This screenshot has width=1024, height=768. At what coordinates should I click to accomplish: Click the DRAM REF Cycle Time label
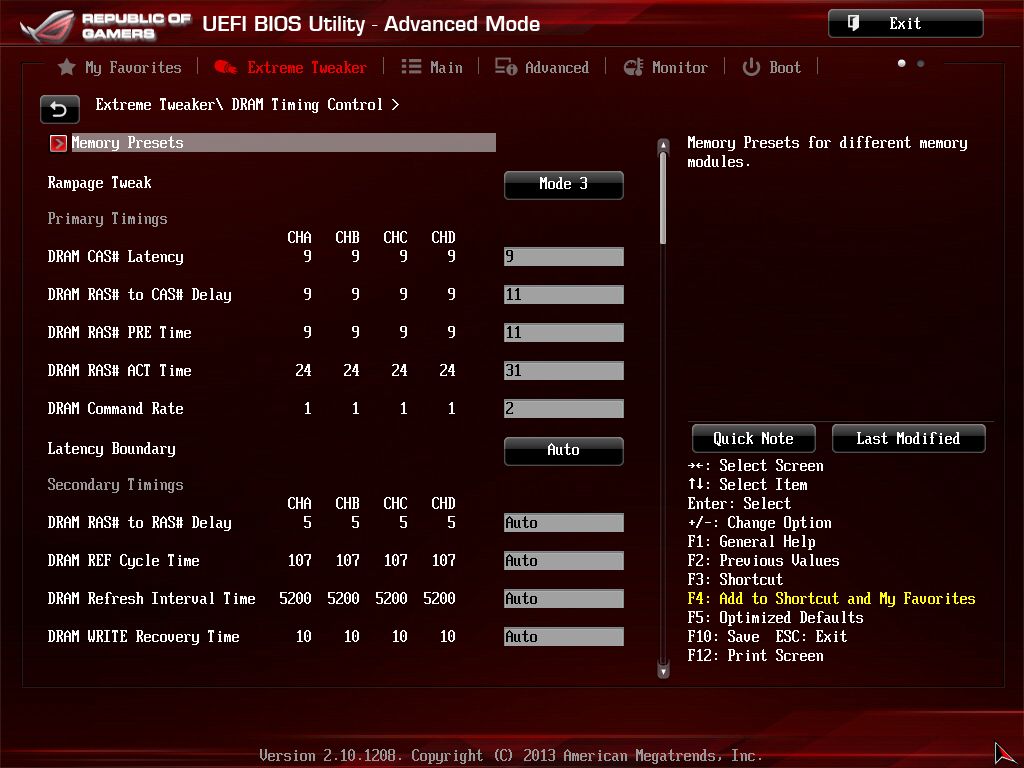[x=123, y=560]
